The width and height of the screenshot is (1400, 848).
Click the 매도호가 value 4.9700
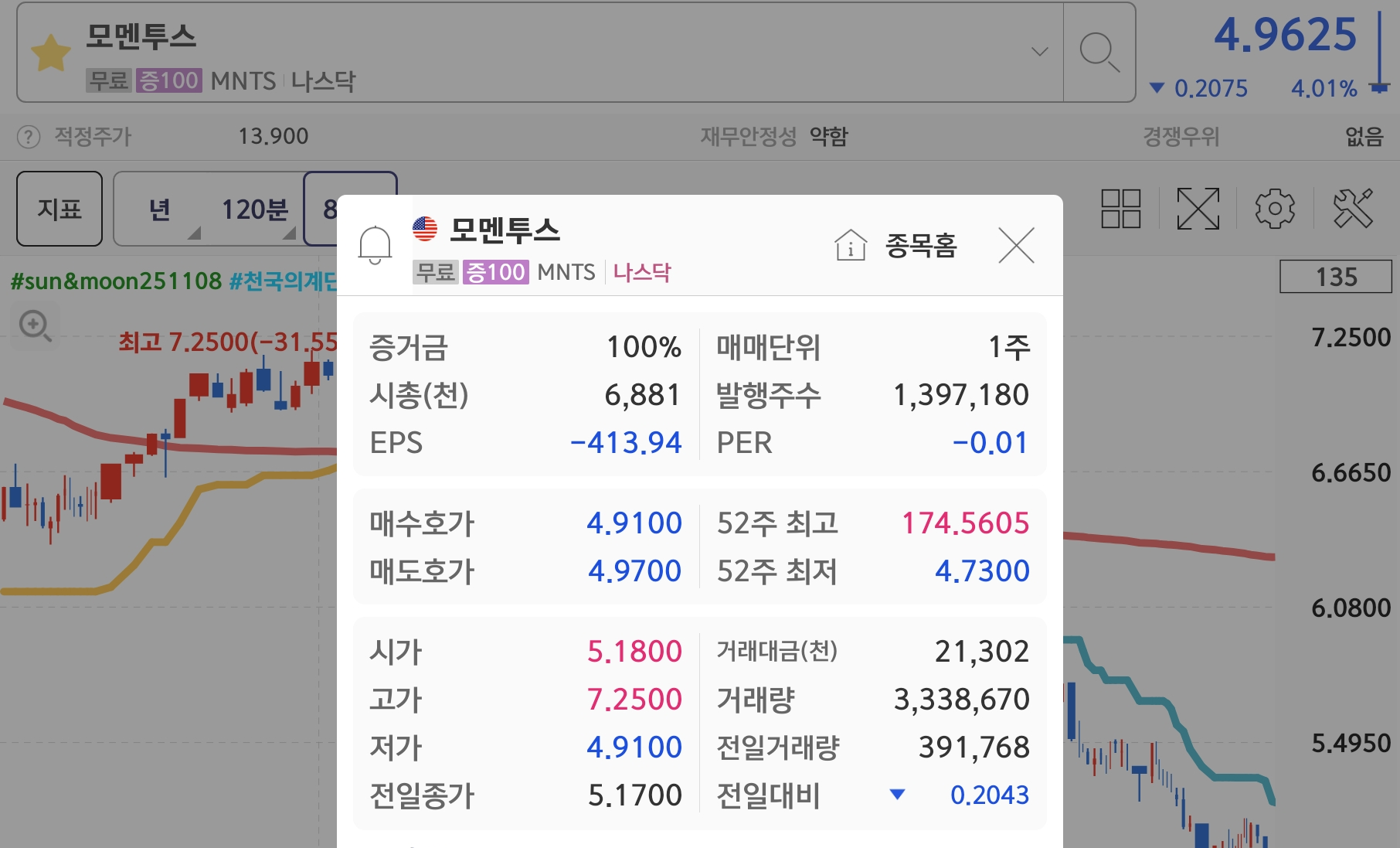[634, 571]
